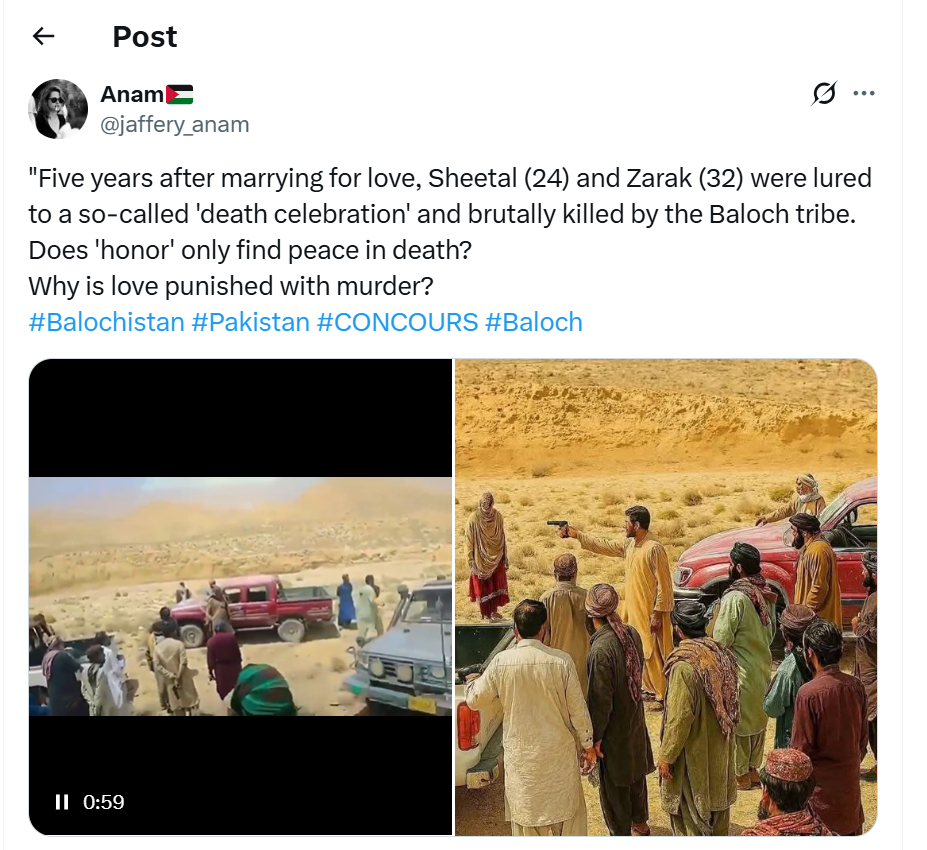Open the #CONCOURS hashtag
Image resolution: width=927 pixels, height=850 pixels.
[397, 323]
